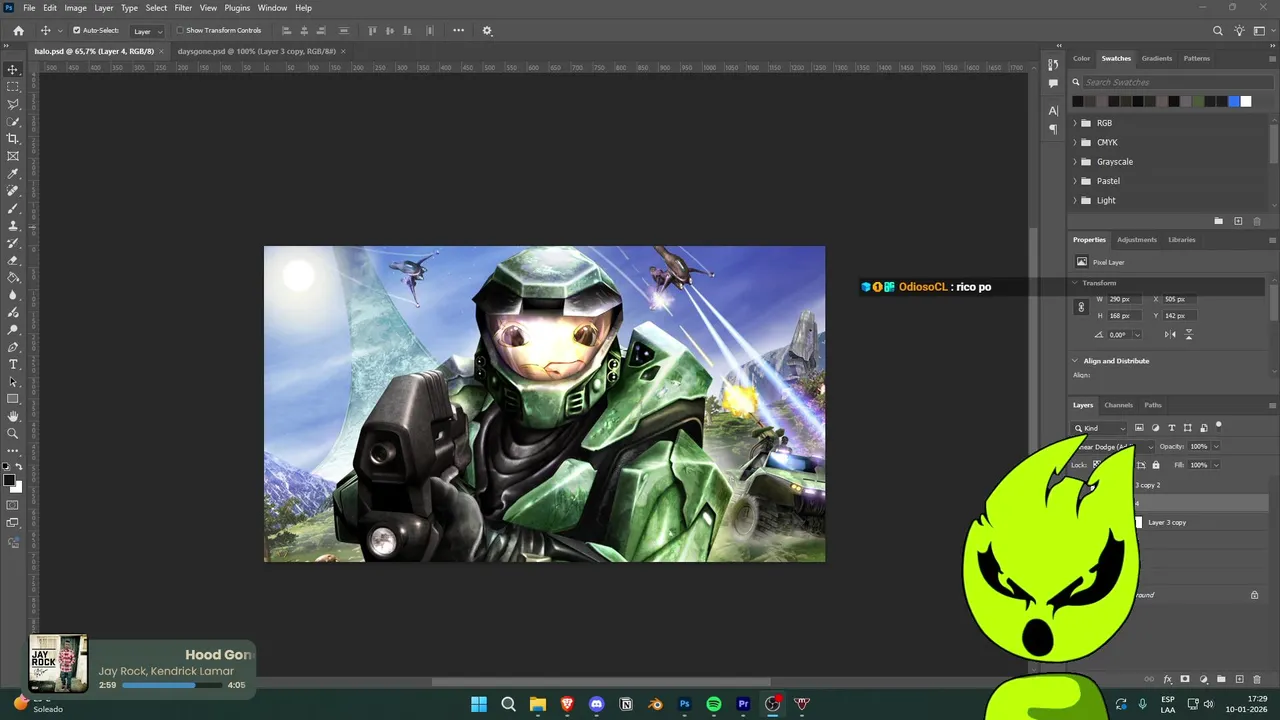The image size is (1280, 720).
Task: Open the options bar settings gear
Action: pyautogui.click(x=487, y=31)
